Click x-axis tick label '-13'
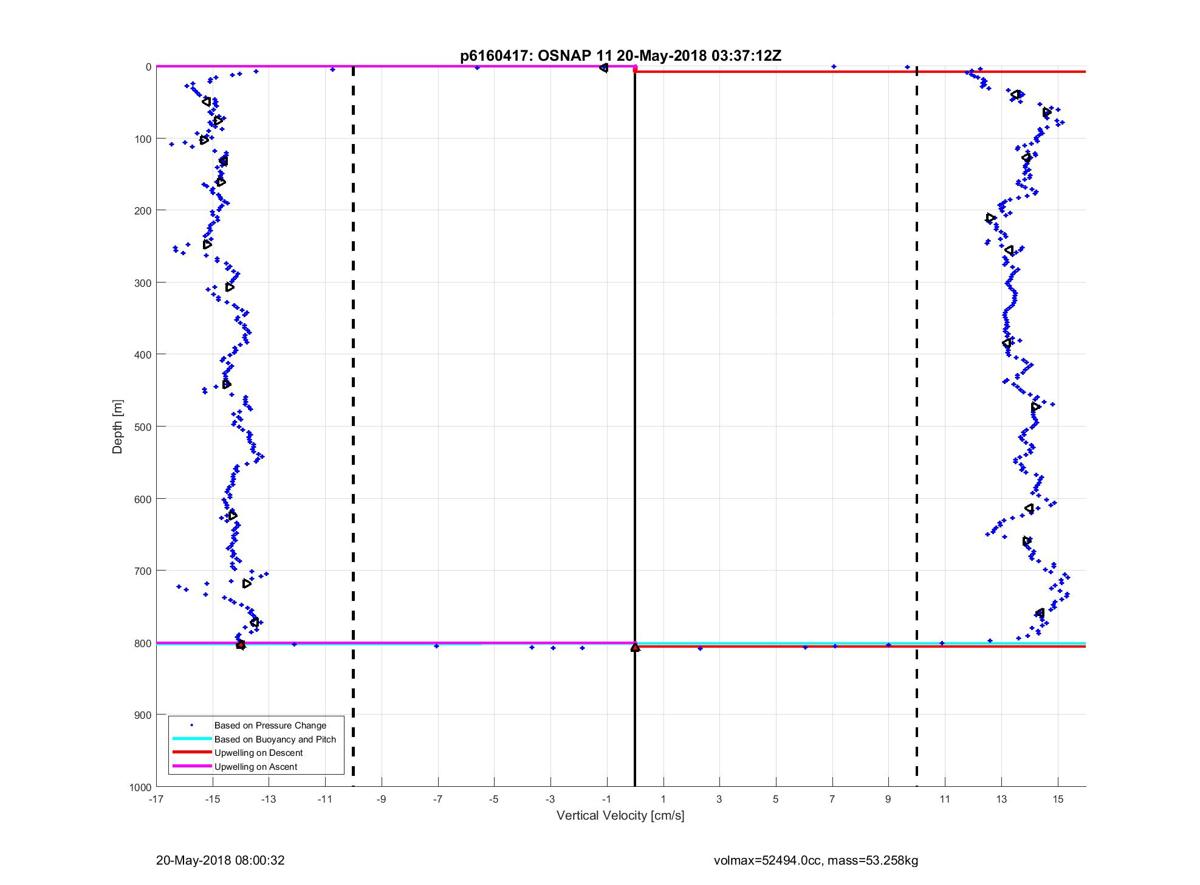This screenshot has width=1200, height=885. pyautogui.click(x=268, y=799)
